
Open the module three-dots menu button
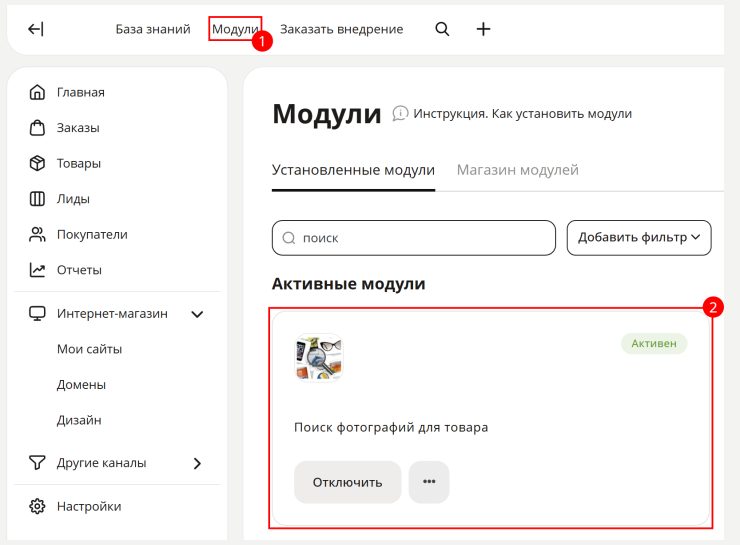coord(429,482)
